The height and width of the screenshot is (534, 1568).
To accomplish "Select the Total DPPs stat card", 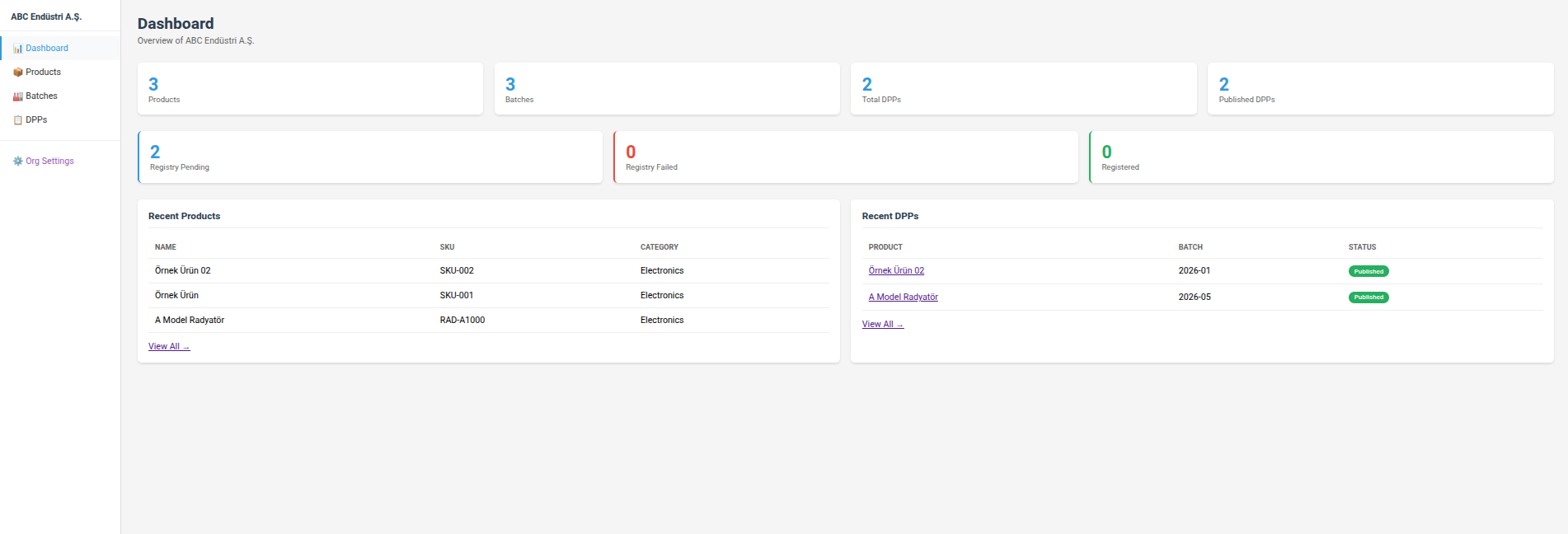I will tap(1024, 89).
